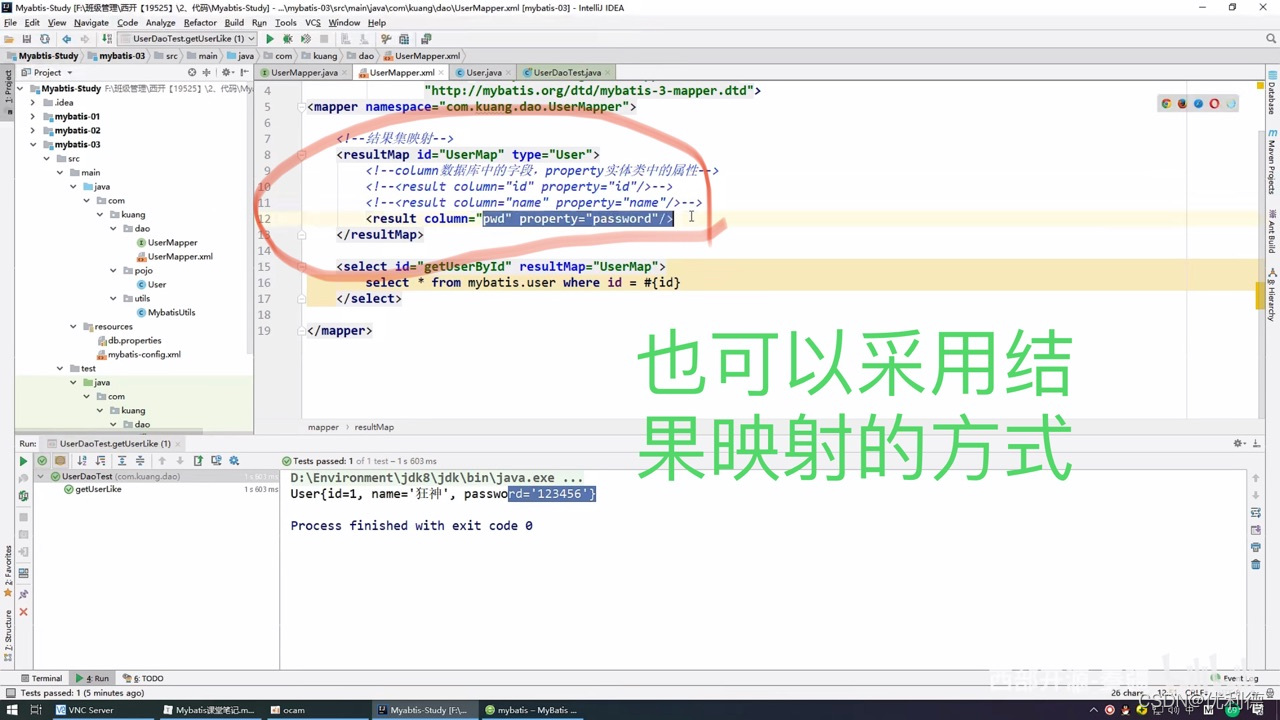Synchronize project with the refresh toolbar icon
Viewport: 1280px width, 720px height.
[45, 39]
